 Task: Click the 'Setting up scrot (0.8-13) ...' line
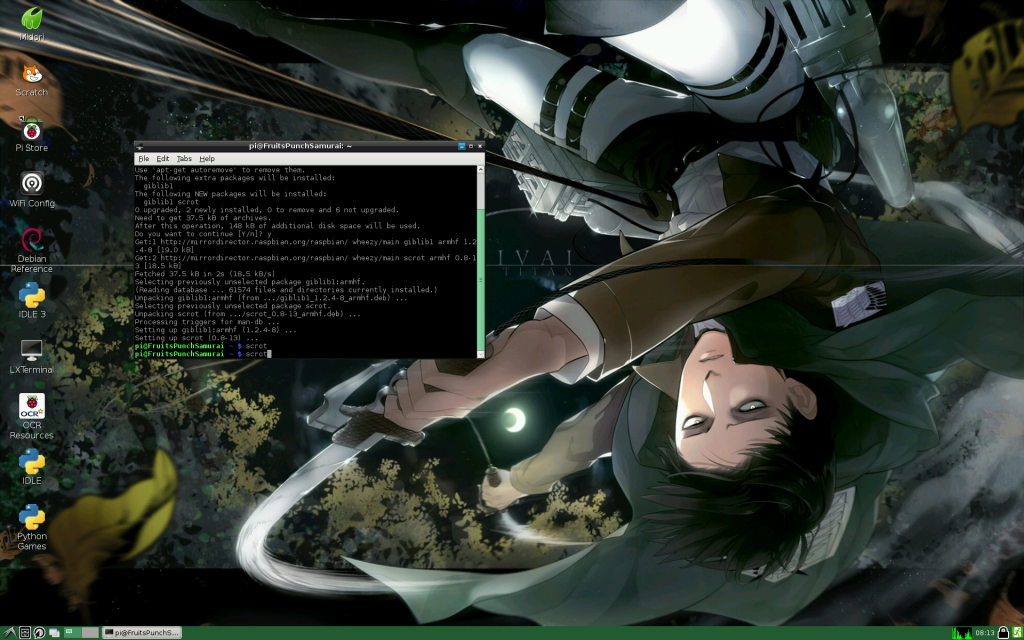tap(197, 338)
